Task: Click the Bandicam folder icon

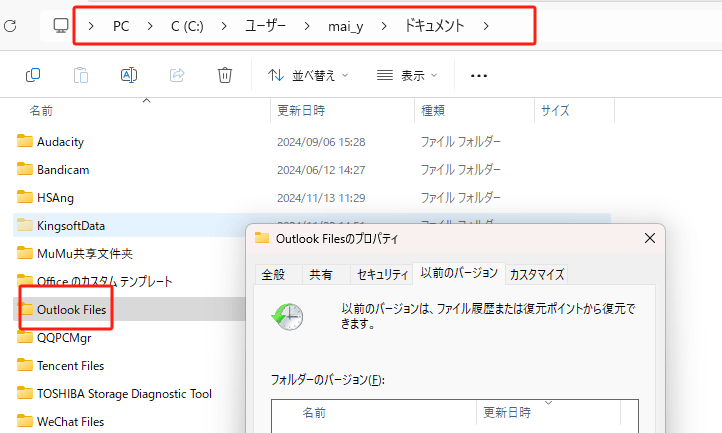Action: point(25,169)
